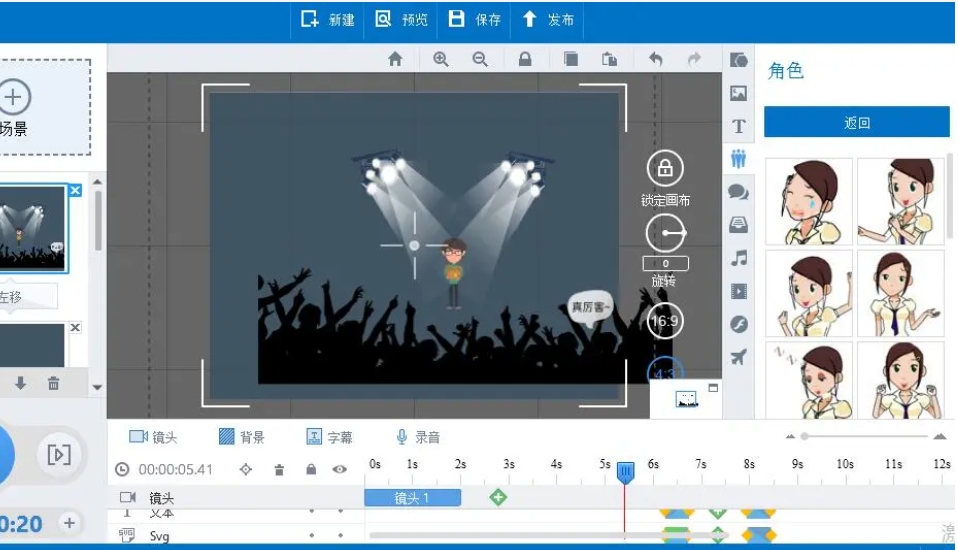This screenshot has width=958, height=550.
Task: Zoom out of the canvas
Action: (480, 59)
